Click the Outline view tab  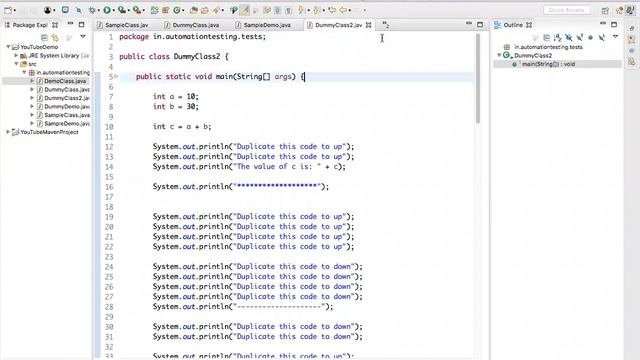[x=513, y=25]
